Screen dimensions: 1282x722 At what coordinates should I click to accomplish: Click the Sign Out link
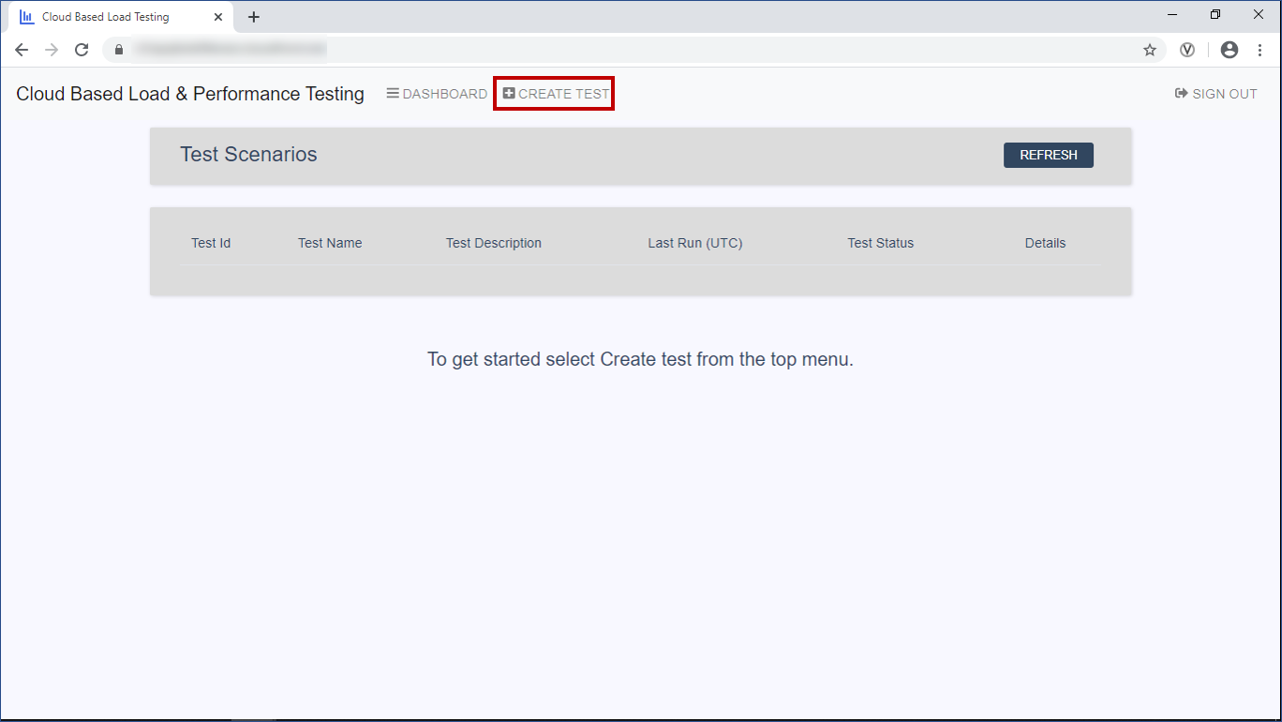tap(1216, 94)
